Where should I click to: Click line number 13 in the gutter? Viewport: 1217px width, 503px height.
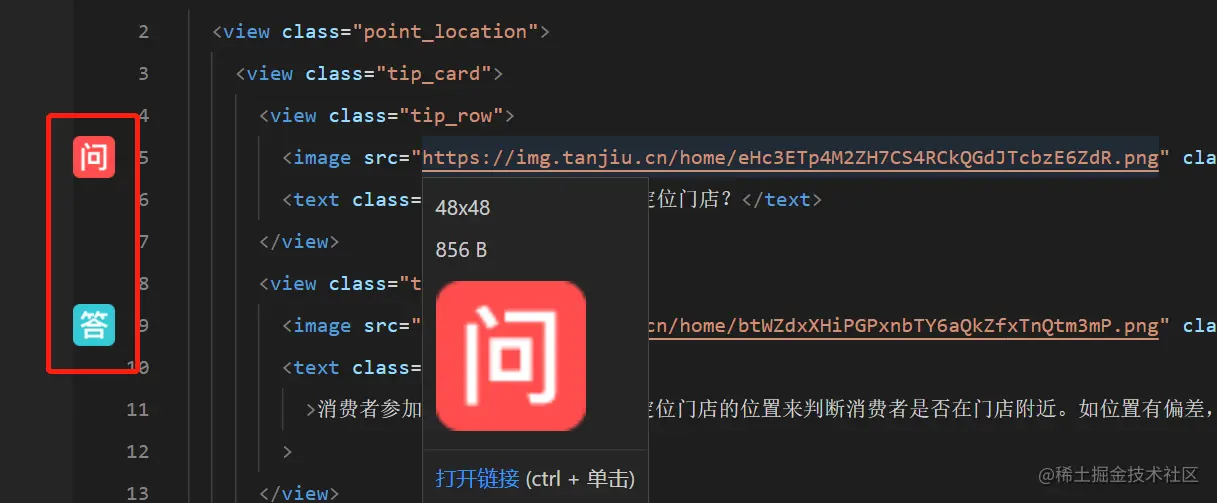(x=137, y=492)
